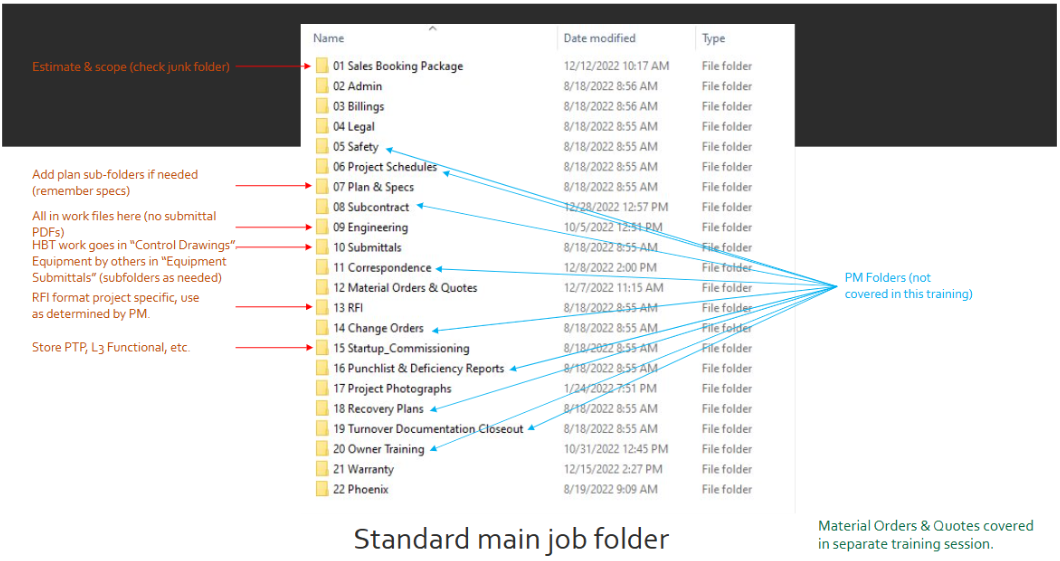The image size is (1060, 561).
Task: Select the 13 RFI folder icon
Action: click(x=322, y=308)
